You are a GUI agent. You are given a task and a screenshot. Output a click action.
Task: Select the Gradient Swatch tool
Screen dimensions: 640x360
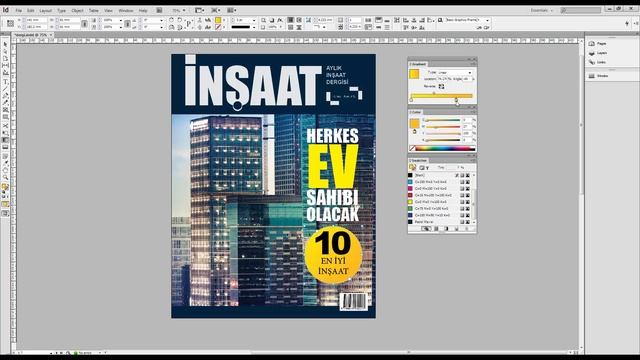[5, 140]
